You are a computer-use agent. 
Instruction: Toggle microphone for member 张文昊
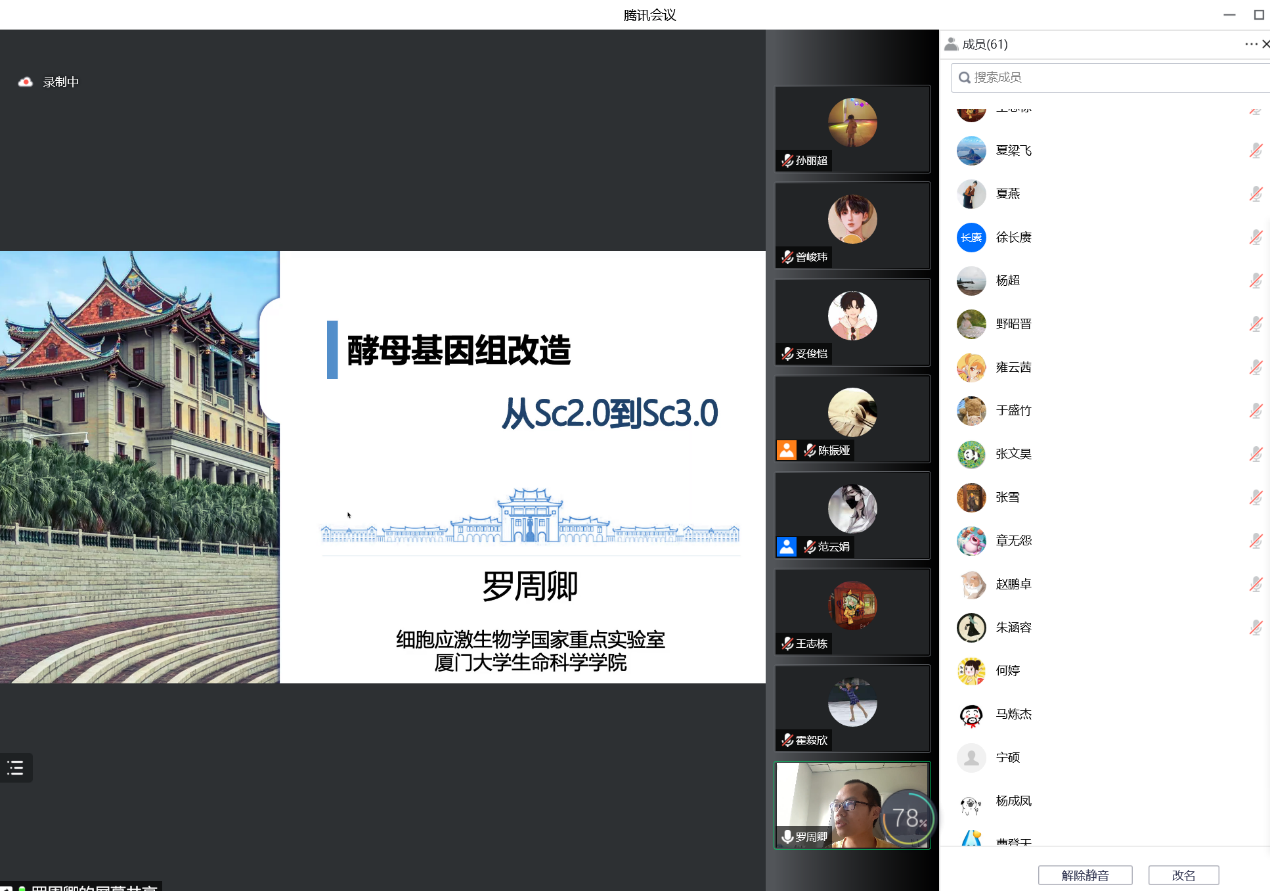pyautogui.click(x=1255, y=454)
